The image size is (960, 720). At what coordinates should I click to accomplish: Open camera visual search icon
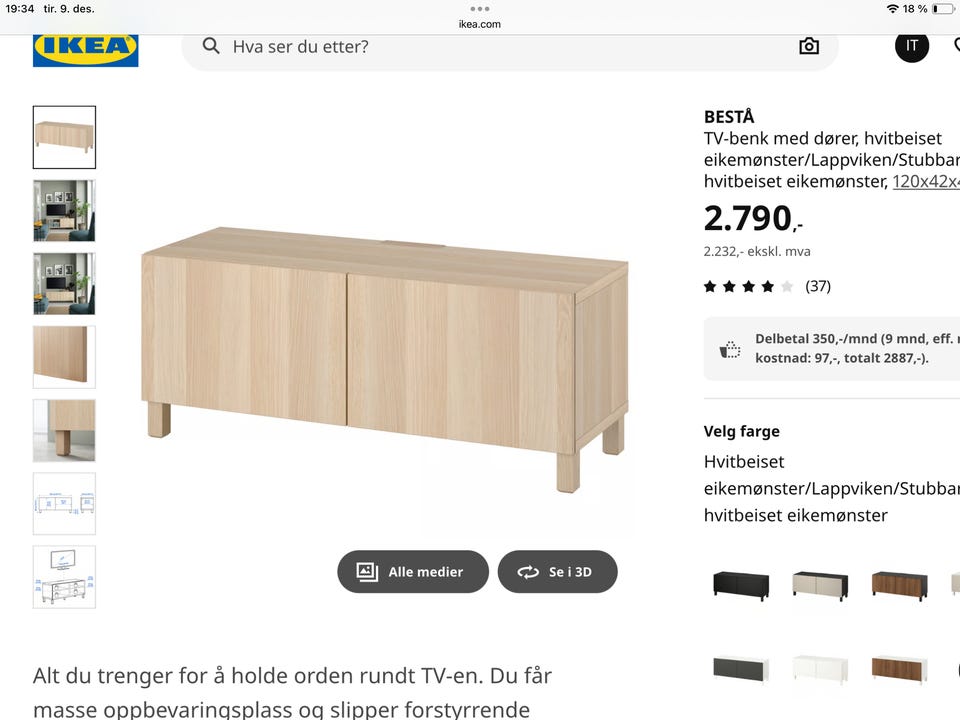tap(809, 47)
